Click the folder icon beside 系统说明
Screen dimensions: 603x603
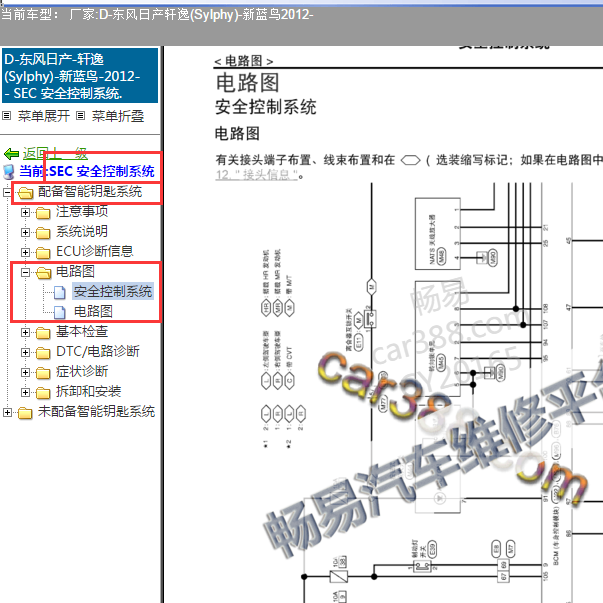click(x=43, y=233)
